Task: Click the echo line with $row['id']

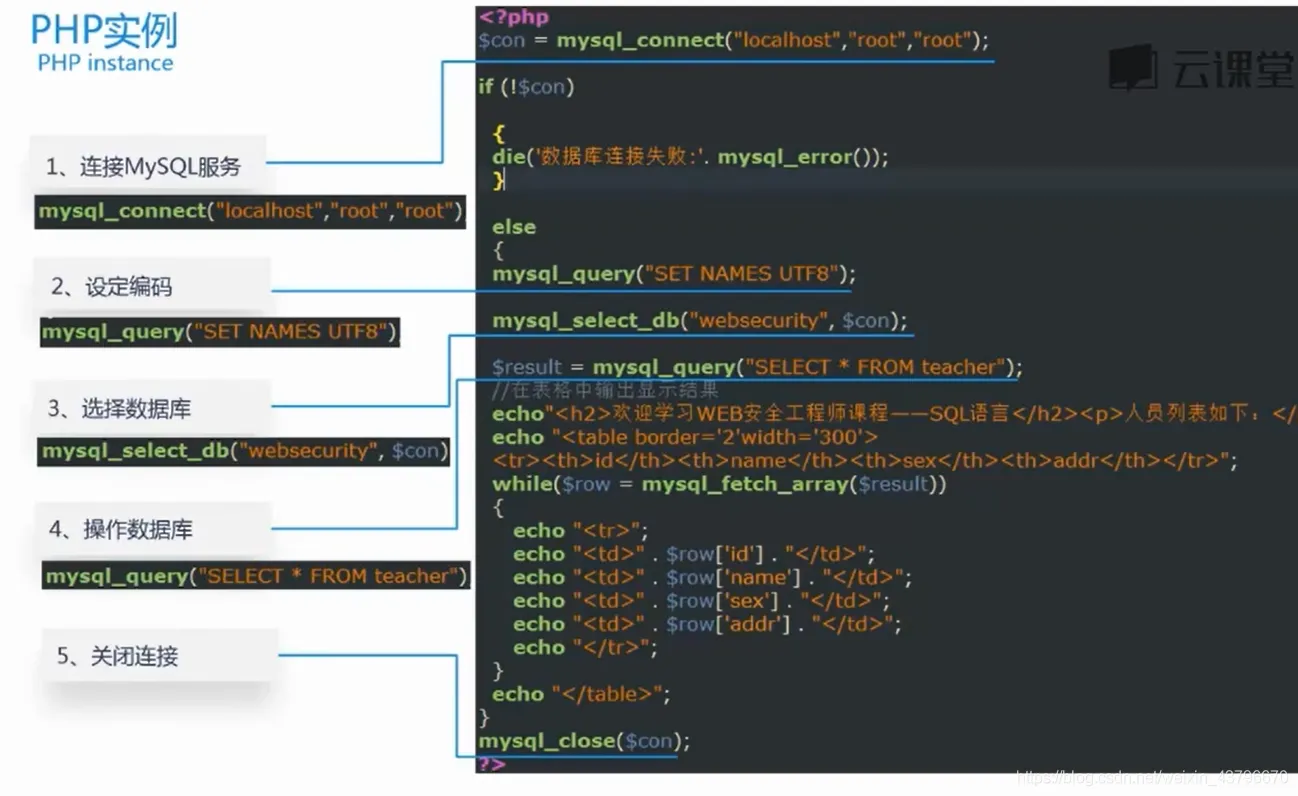Action: tap(694, 554)
